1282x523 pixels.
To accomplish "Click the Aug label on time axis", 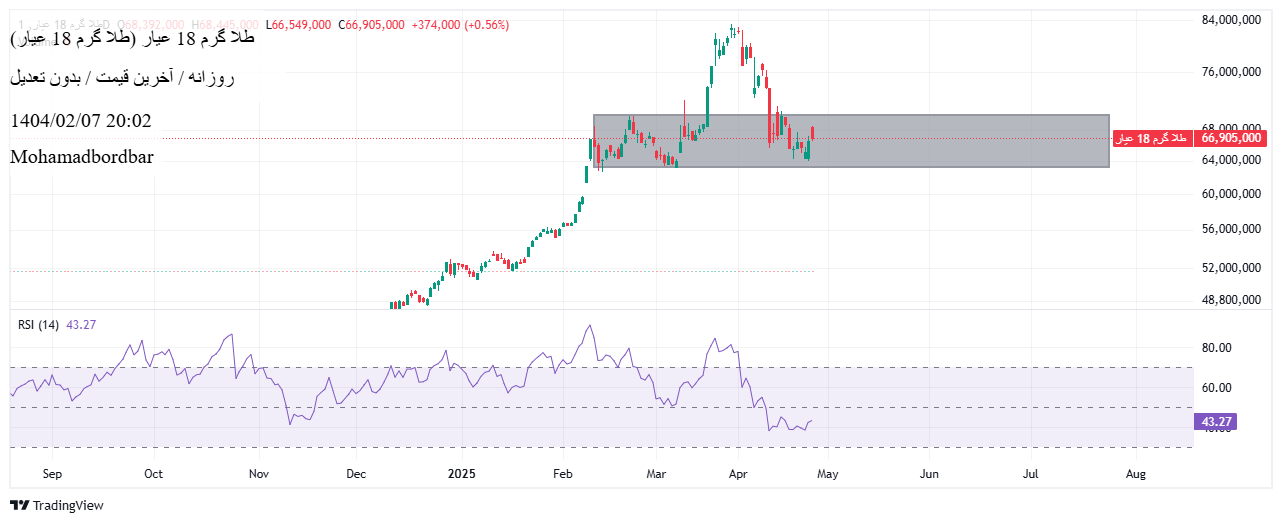I will click(x=1135, y=473).
